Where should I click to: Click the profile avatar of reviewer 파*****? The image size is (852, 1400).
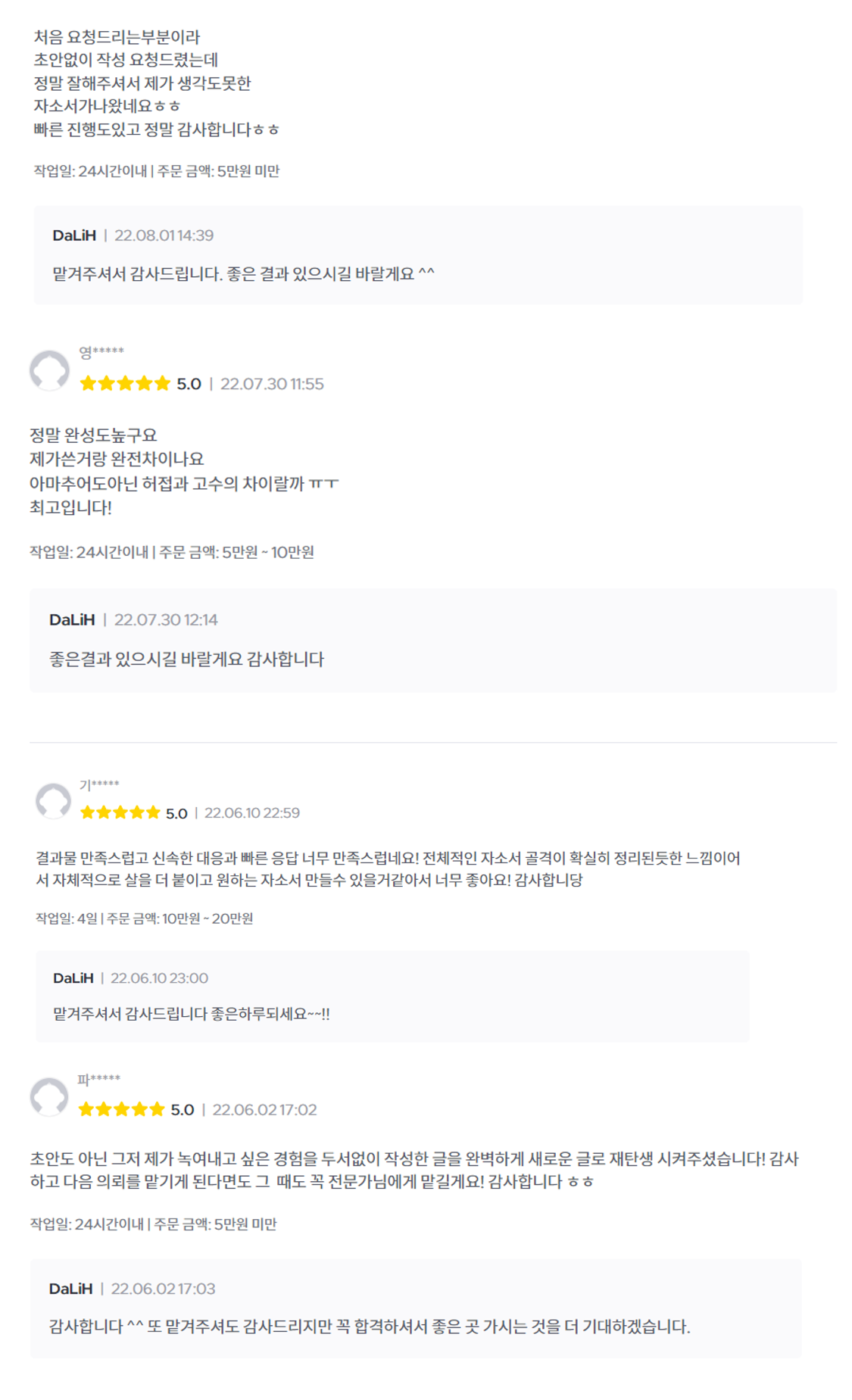click(x=49, y=1096)
